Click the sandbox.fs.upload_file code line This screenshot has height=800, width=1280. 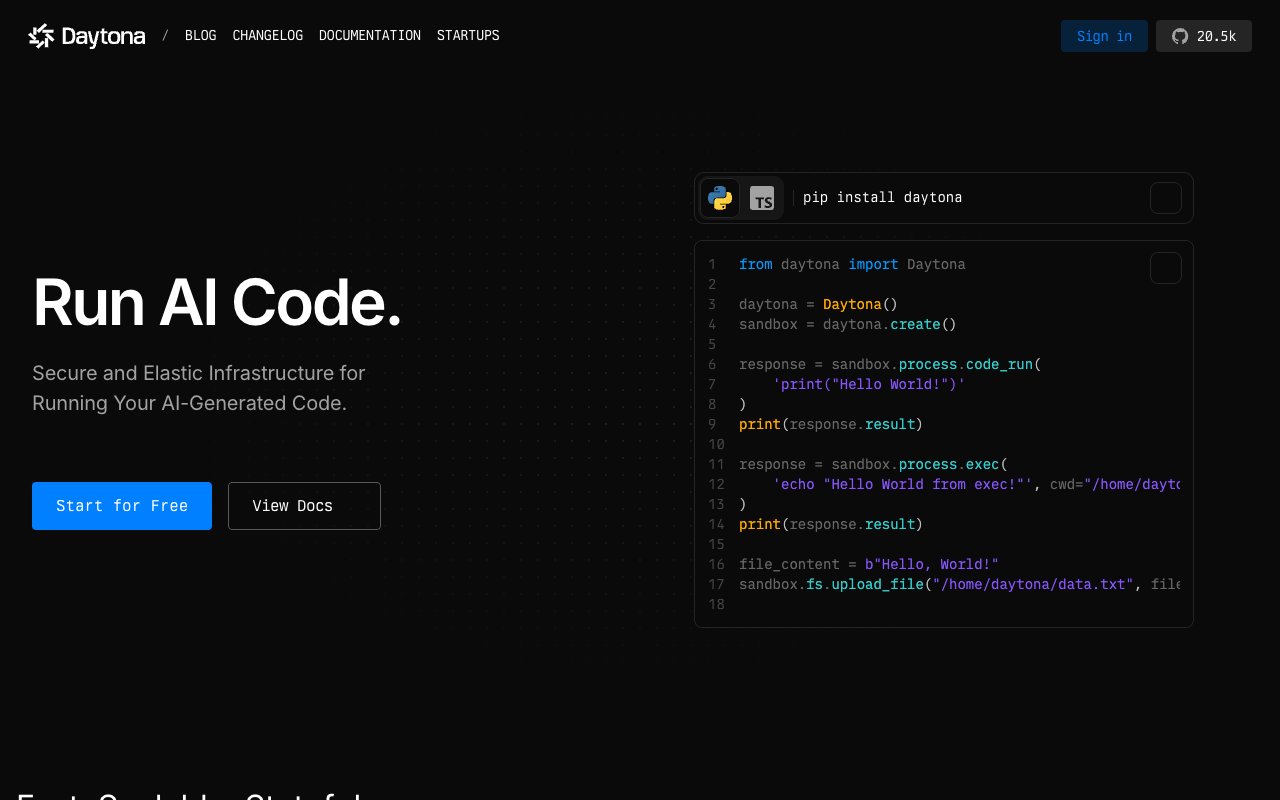[960, 585]
